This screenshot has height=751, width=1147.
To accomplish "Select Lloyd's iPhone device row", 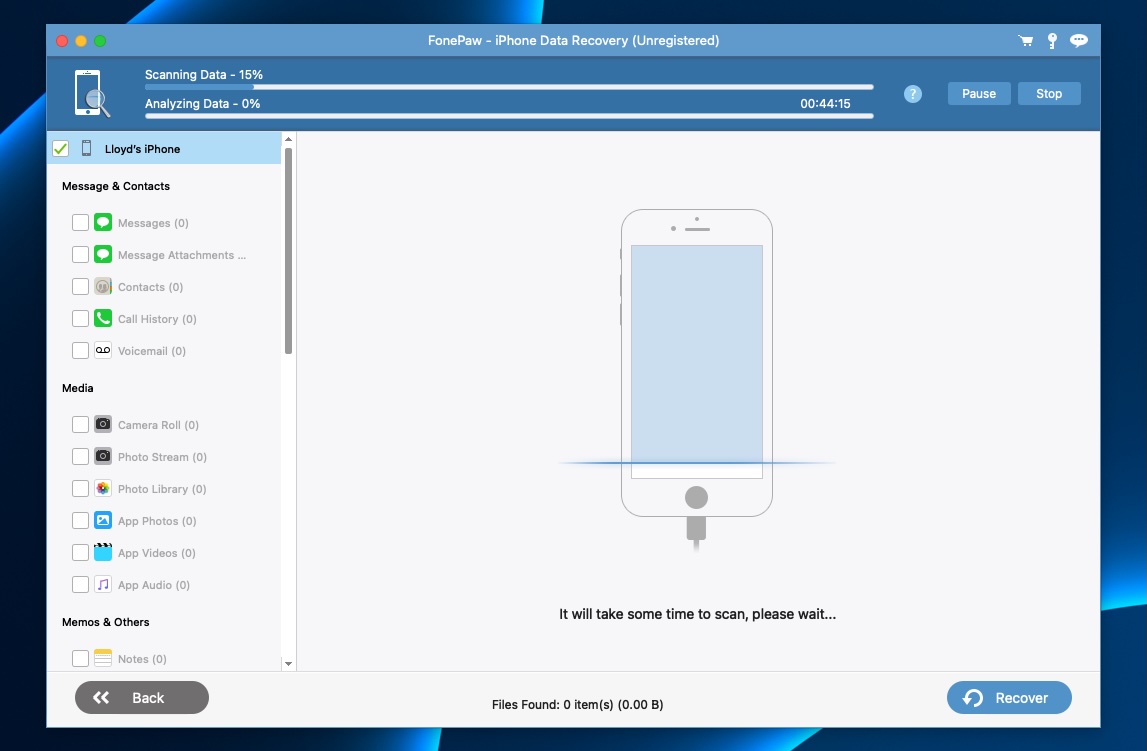I will pyautogui.click(x=164, y=148).
